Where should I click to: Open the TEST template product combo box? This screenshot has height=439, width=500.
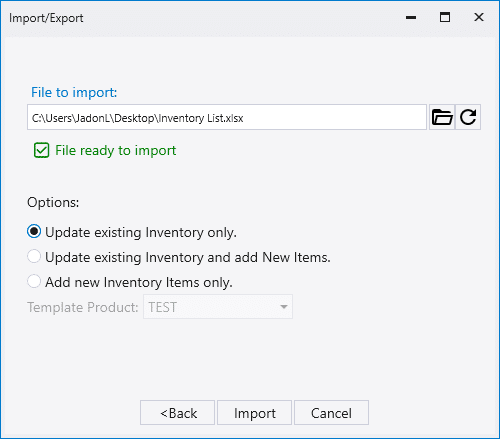pyautogui.click(x=218, y=307)
